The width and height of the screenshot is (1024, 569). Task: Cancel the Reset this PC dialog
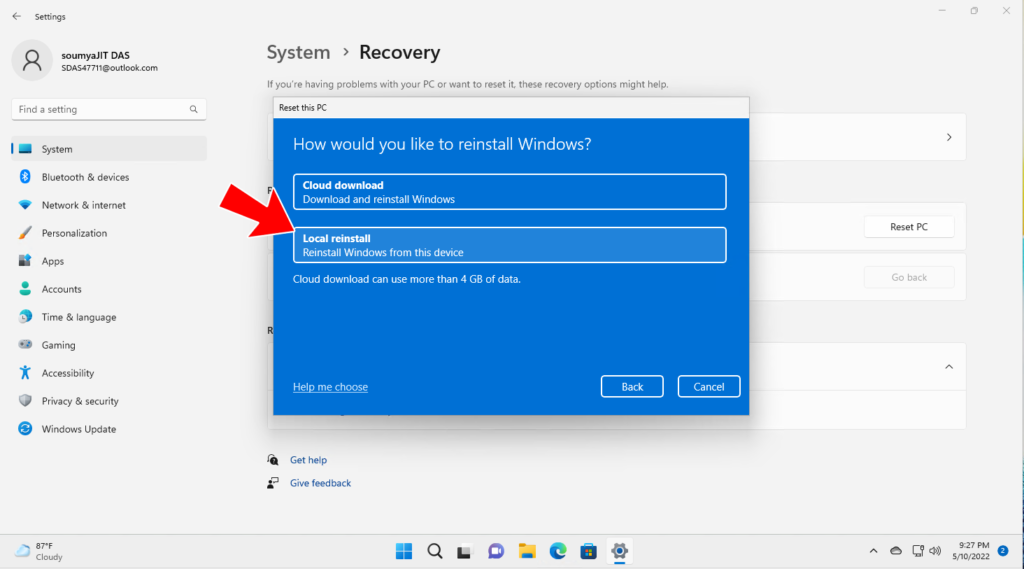709,386
